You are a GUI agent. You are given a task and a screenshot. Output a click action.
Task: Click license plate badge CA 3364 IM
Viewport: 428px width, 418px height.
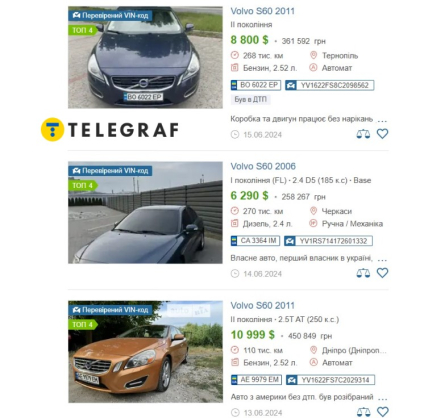(255, 241)
